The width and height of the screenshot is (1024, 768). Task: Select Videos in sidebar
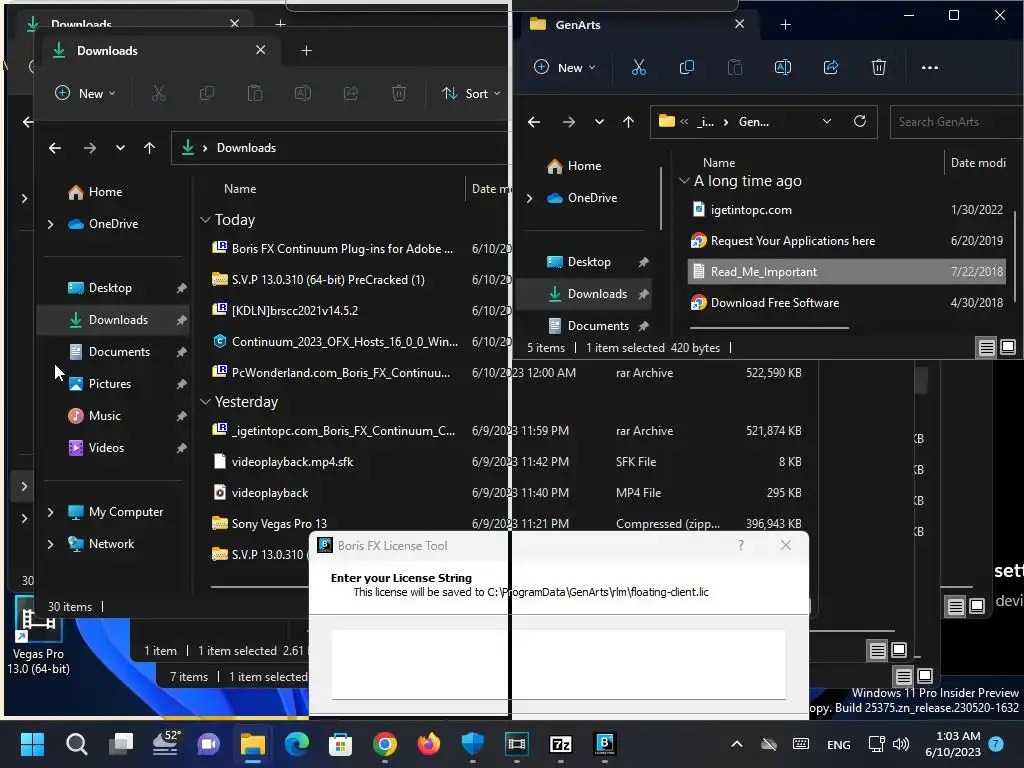tap(106, 448)
